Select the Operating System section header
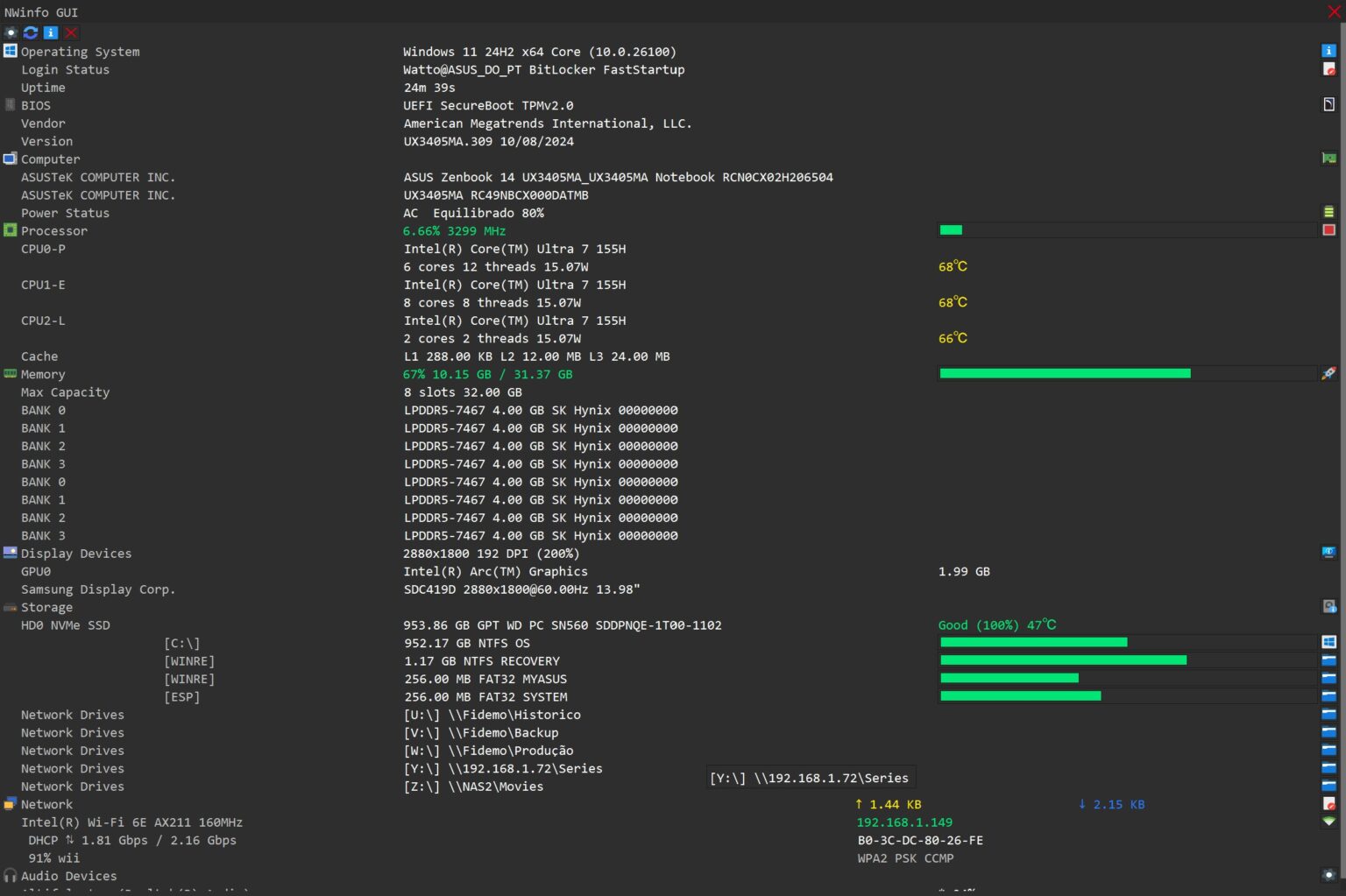The width and height of the screenshot is (1346, 896). click(80, 52)
